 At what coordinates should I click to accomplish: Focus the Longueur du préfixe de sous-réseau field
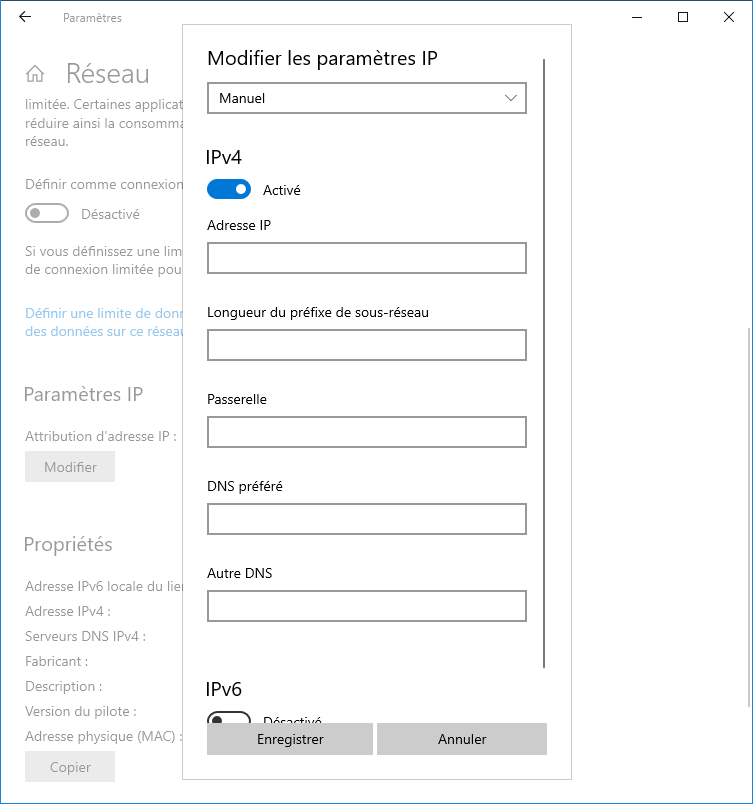367,345
